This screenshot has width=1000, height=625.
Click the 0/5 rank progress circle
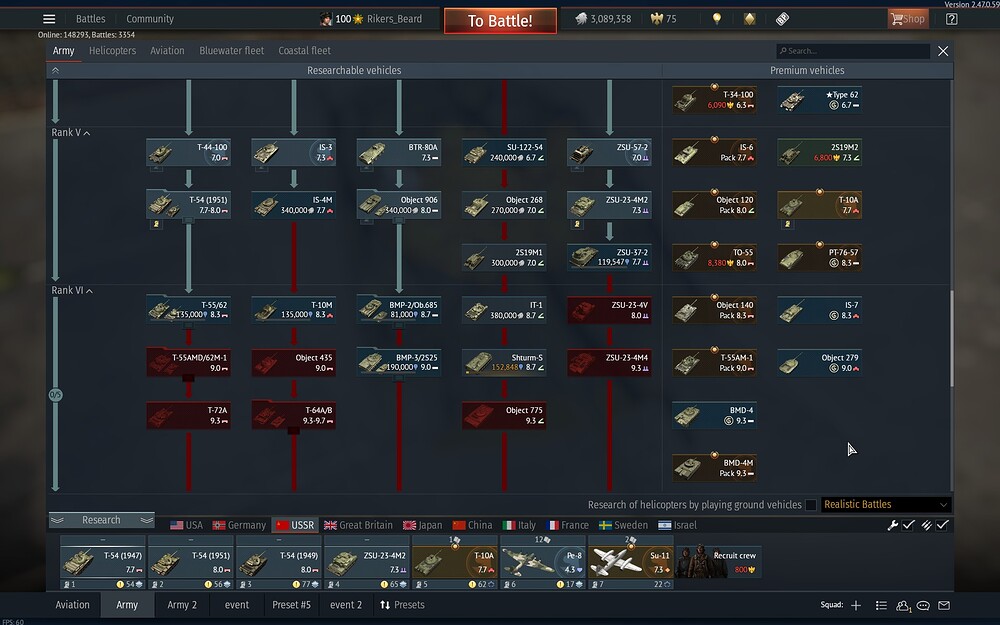pos(55,395)
